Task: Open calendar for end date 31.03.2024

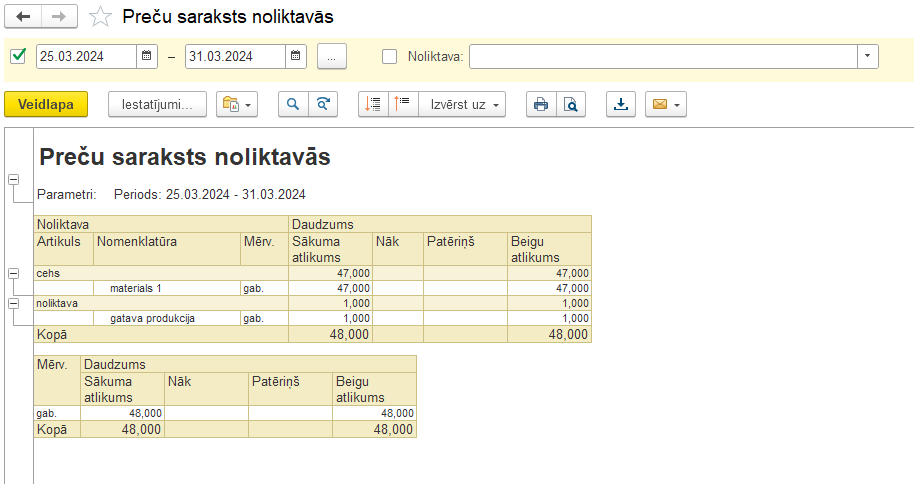Action: pos(296,56)
